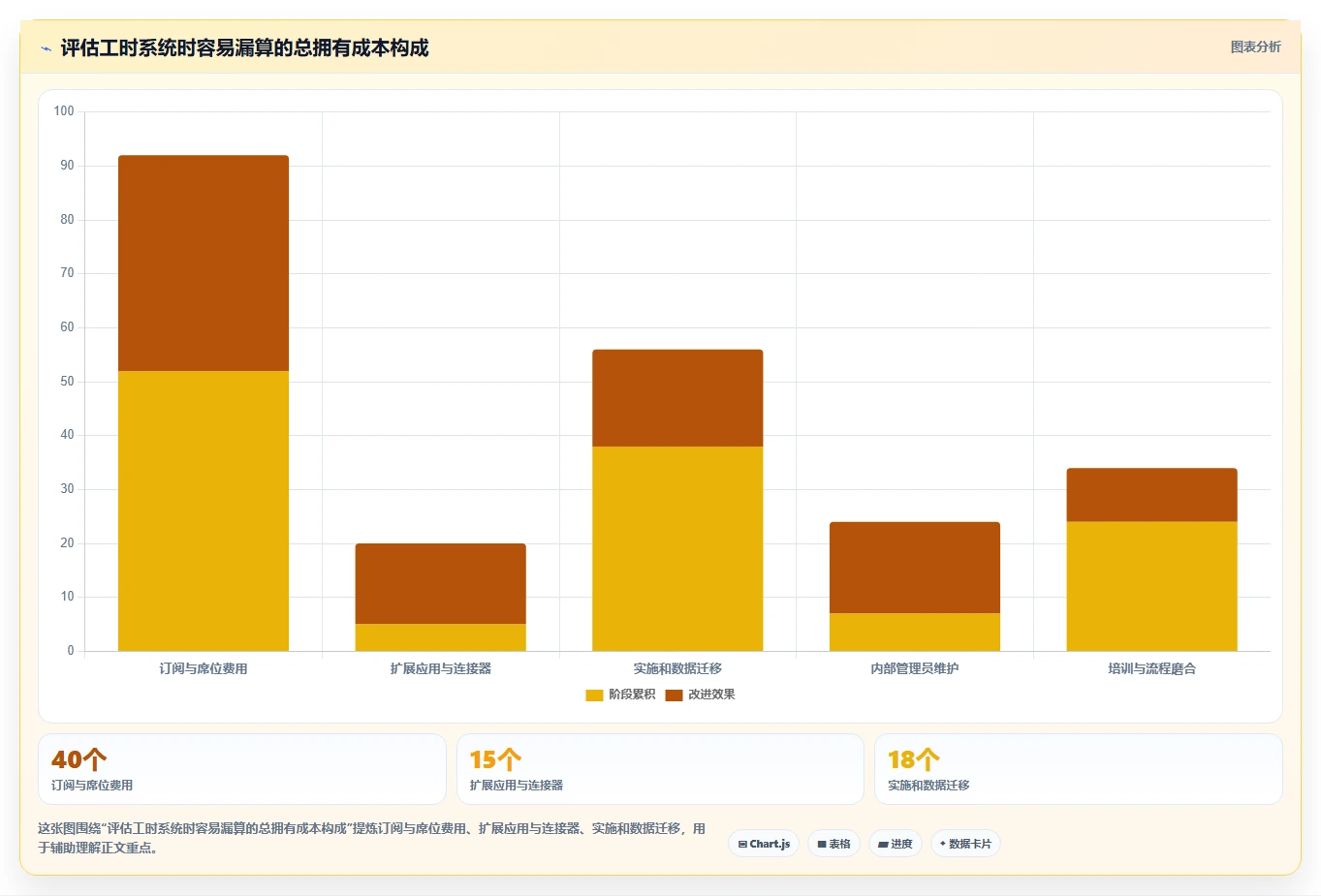
Task: Click the 15个 扩展应用与连接器 data card
Action: point(660,769)
